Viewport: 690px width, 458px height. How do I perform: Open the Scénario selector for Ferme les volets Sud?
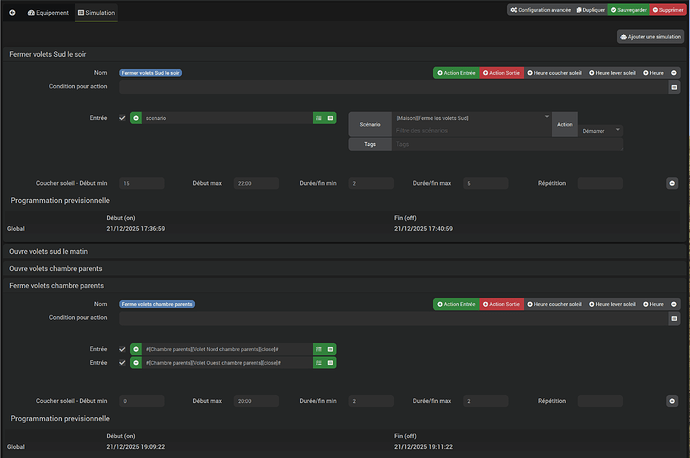tap(470, 118)
